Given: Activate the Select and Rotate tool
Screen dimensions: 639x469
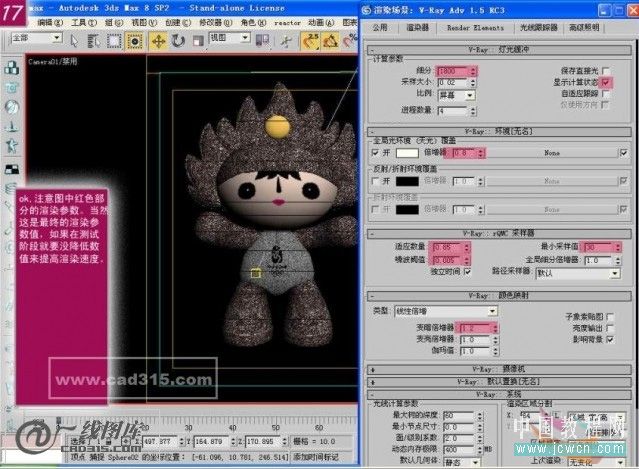Looking at the screenshot, I should pyautogui.click(x=178, y=41).
